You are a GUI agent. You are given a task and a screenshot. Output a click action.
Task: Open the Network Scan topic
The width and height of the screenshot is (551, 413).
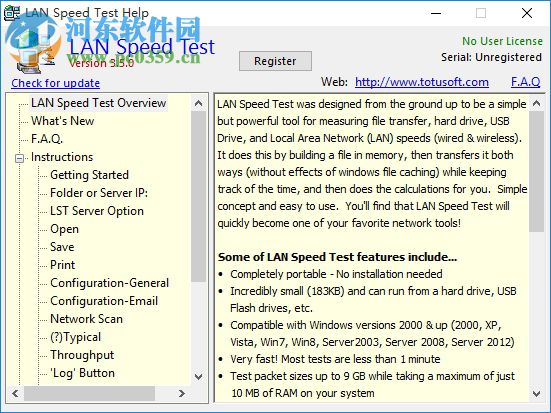[86, 319]
